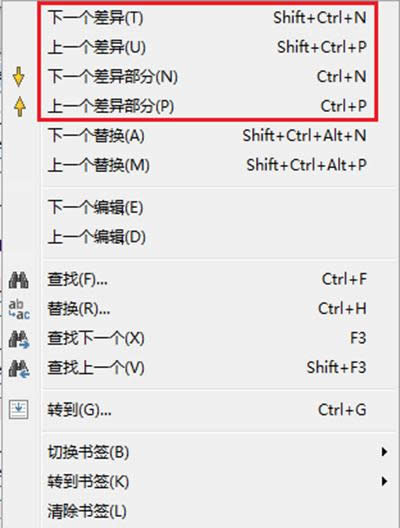Click the Go To icon

click(x=19, y=409)
